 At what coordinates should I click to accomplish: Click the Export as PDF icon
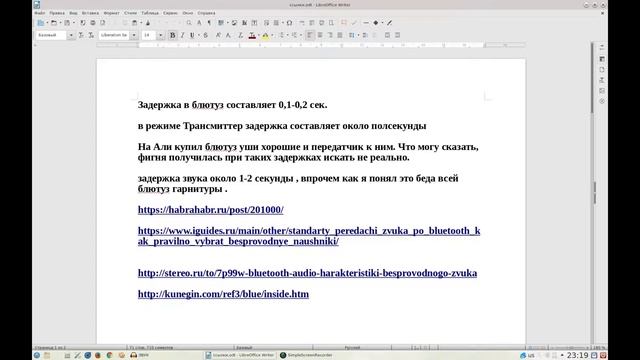(83, 23)
